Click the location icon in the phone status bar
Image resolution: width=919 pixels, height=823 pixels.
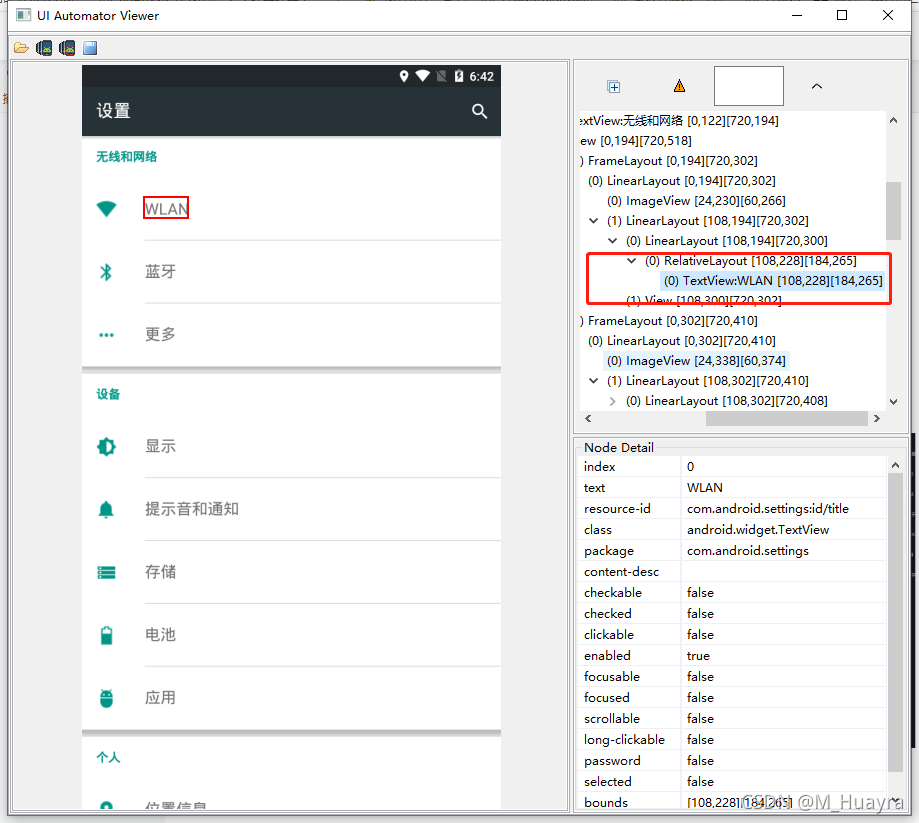pyautogui.click(x=404, y=76)
